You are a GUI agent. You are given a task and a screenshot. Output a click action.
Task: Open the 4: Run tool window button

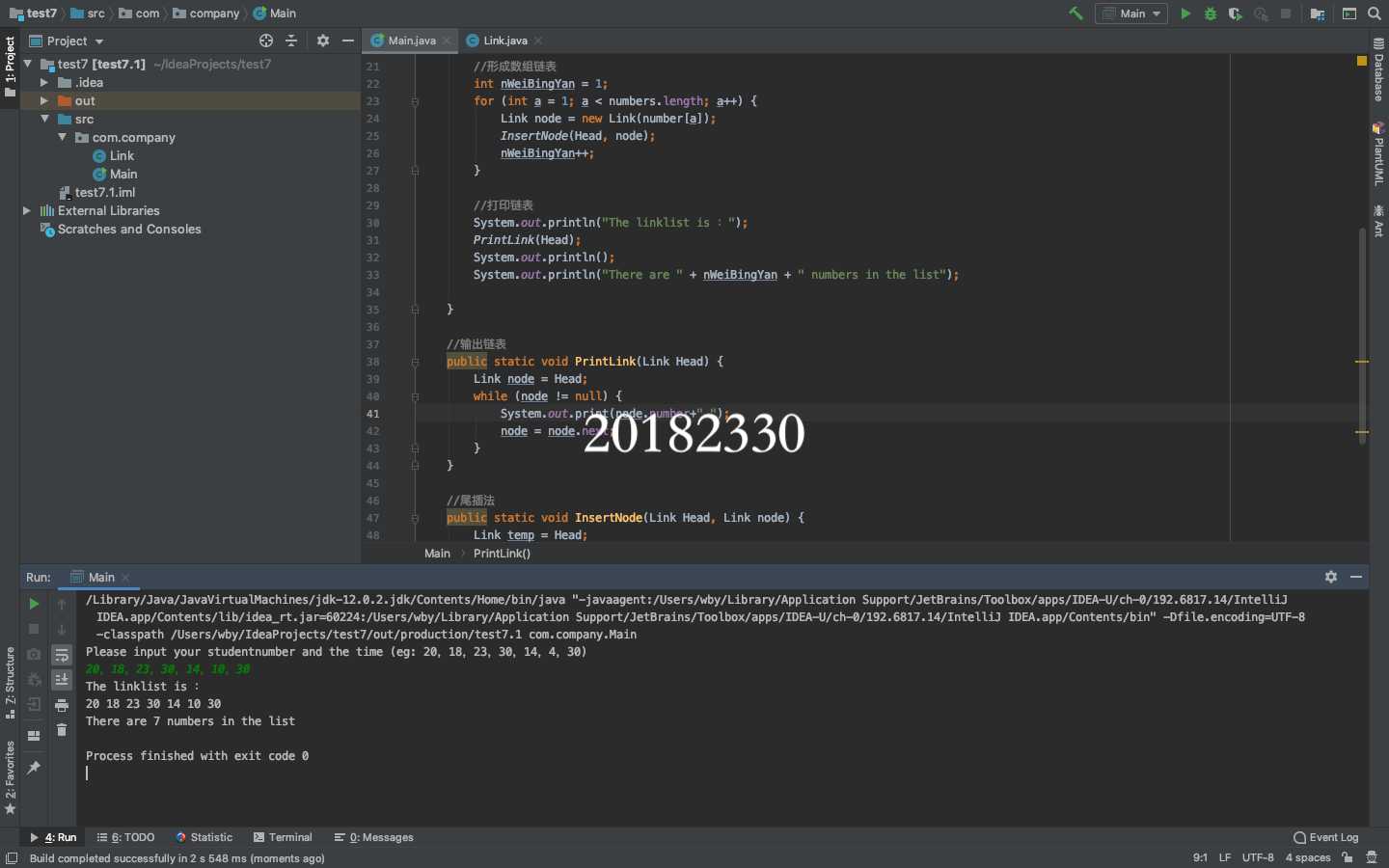pyautogui.click(x=52, y=837)
